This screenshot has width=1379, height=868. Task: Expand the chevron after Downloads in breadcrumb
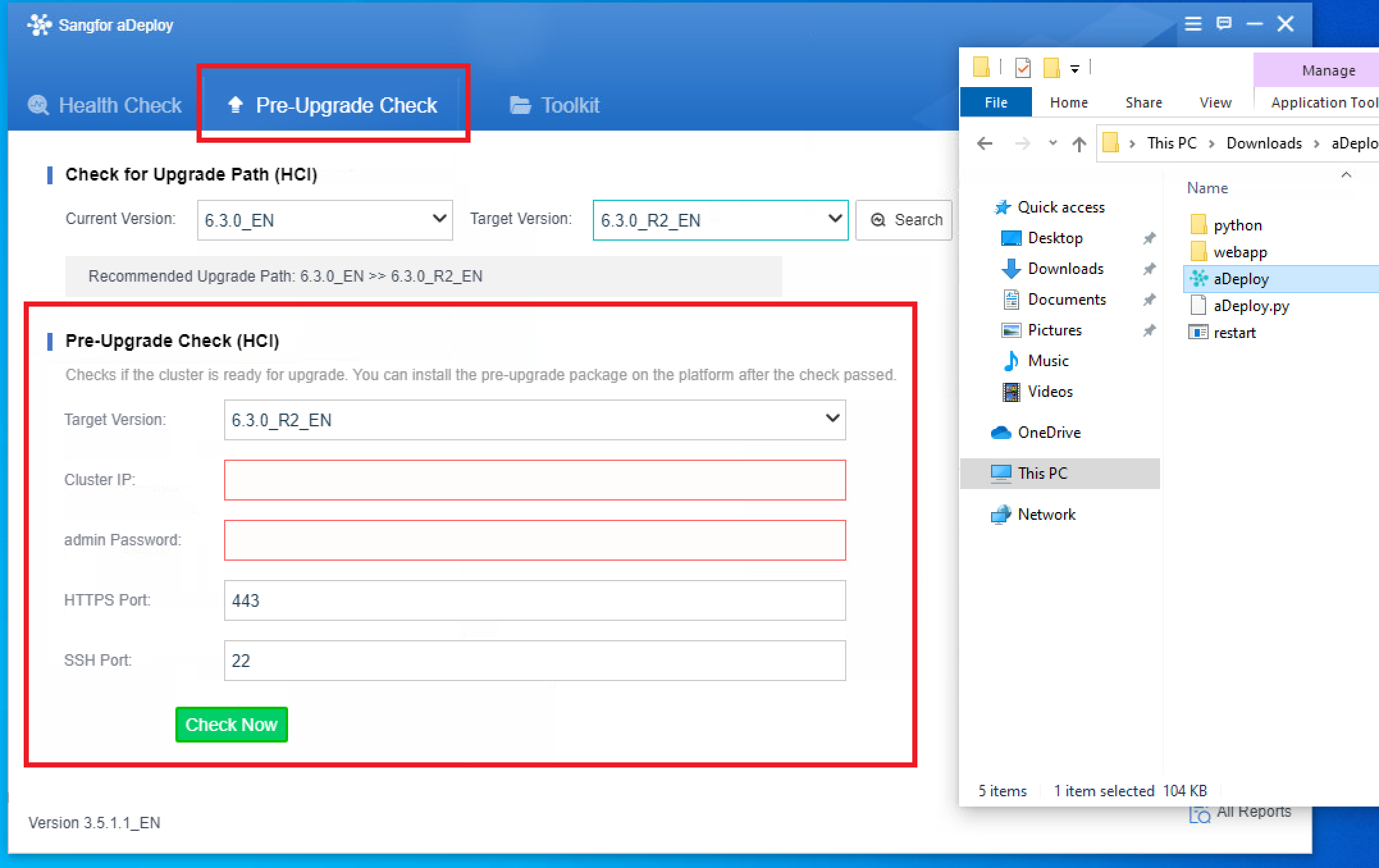[1317, 144]
